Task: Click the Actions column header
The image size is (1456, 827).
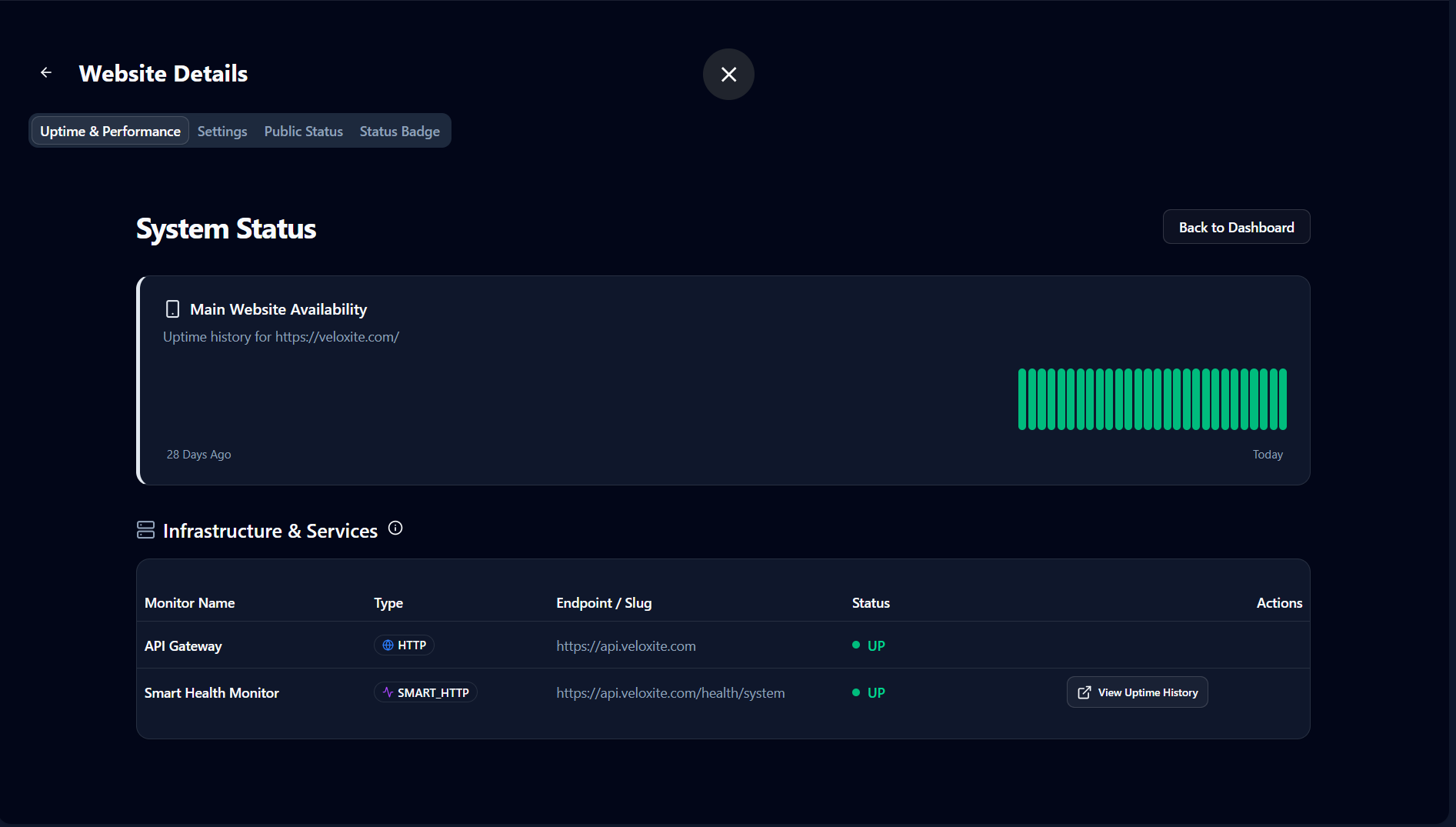Action: (1279, 603)
